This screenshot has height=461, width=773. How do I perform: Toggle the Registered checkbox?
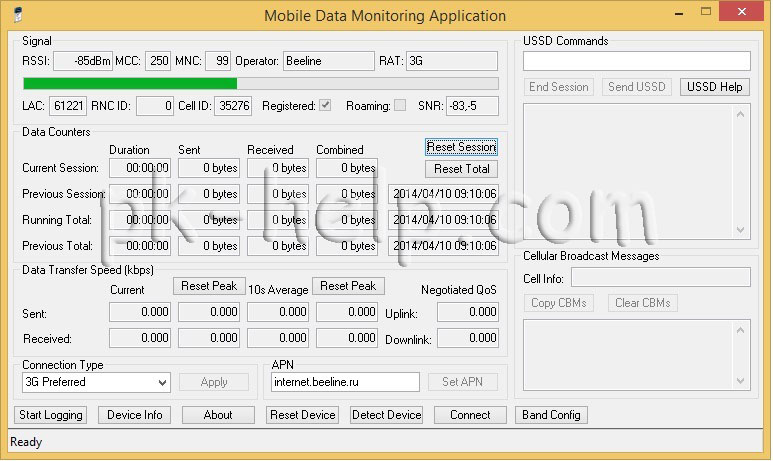click(x=325, y=105)
